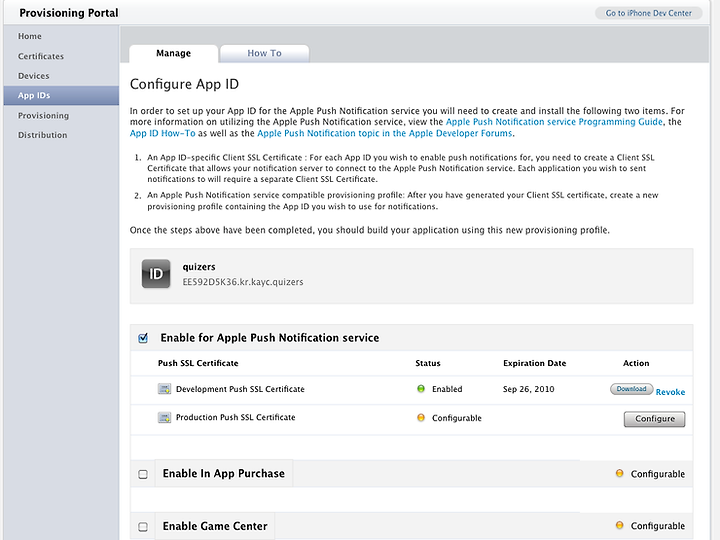Download the Development Push SSL Certificate
Viewport: 720px width, 540px height.
pos(631,389)
